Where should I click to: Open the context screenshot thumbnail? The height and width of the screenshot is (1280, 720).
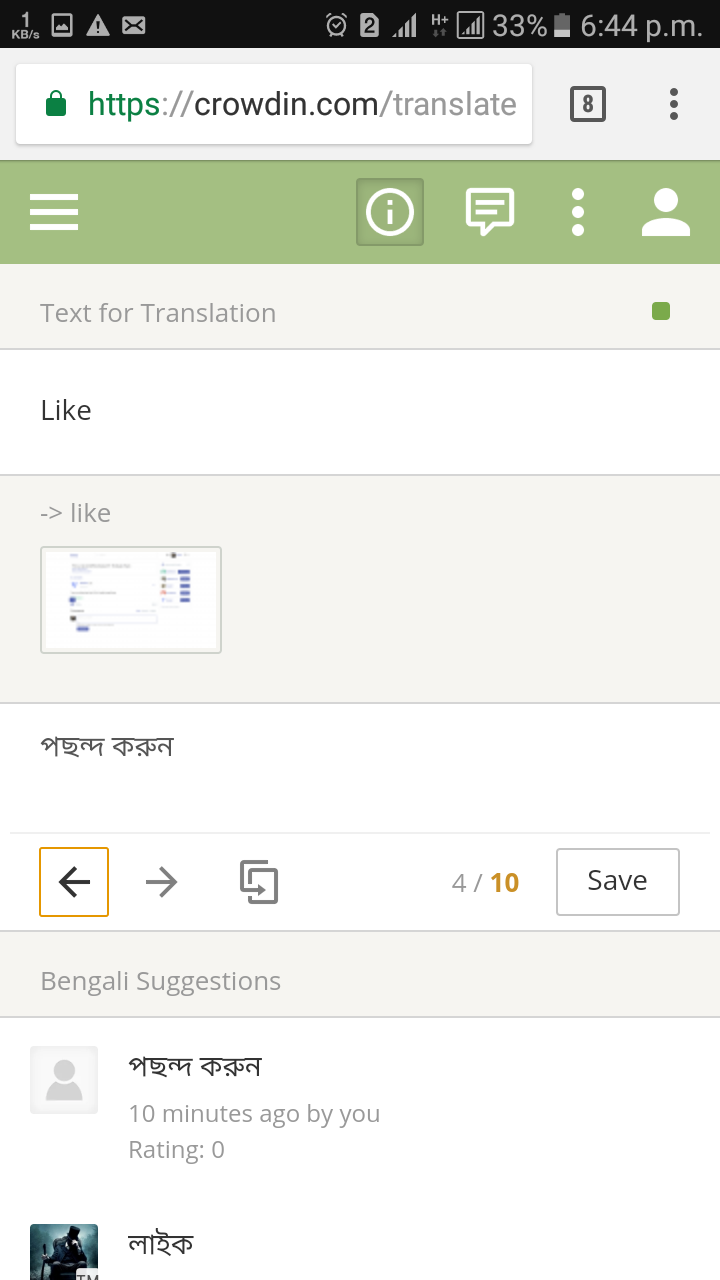tap(131, 600)
